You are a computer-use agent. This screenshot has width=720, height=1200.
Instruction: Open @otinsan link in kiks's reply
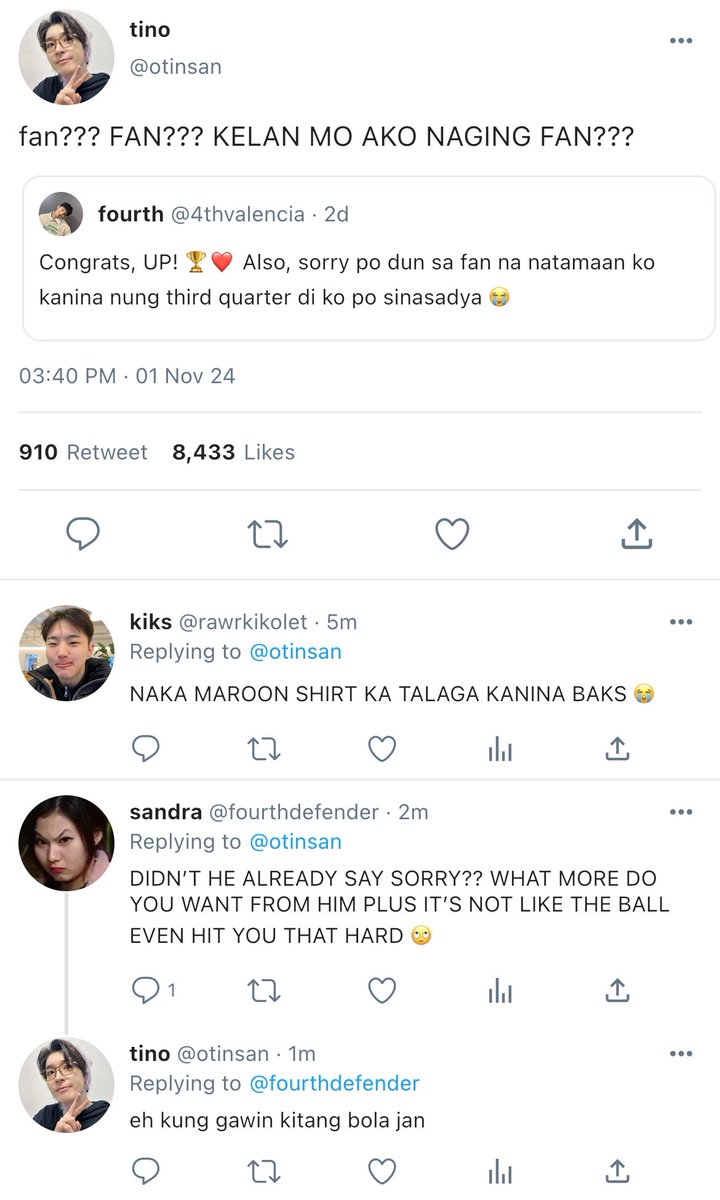(295, 652)
